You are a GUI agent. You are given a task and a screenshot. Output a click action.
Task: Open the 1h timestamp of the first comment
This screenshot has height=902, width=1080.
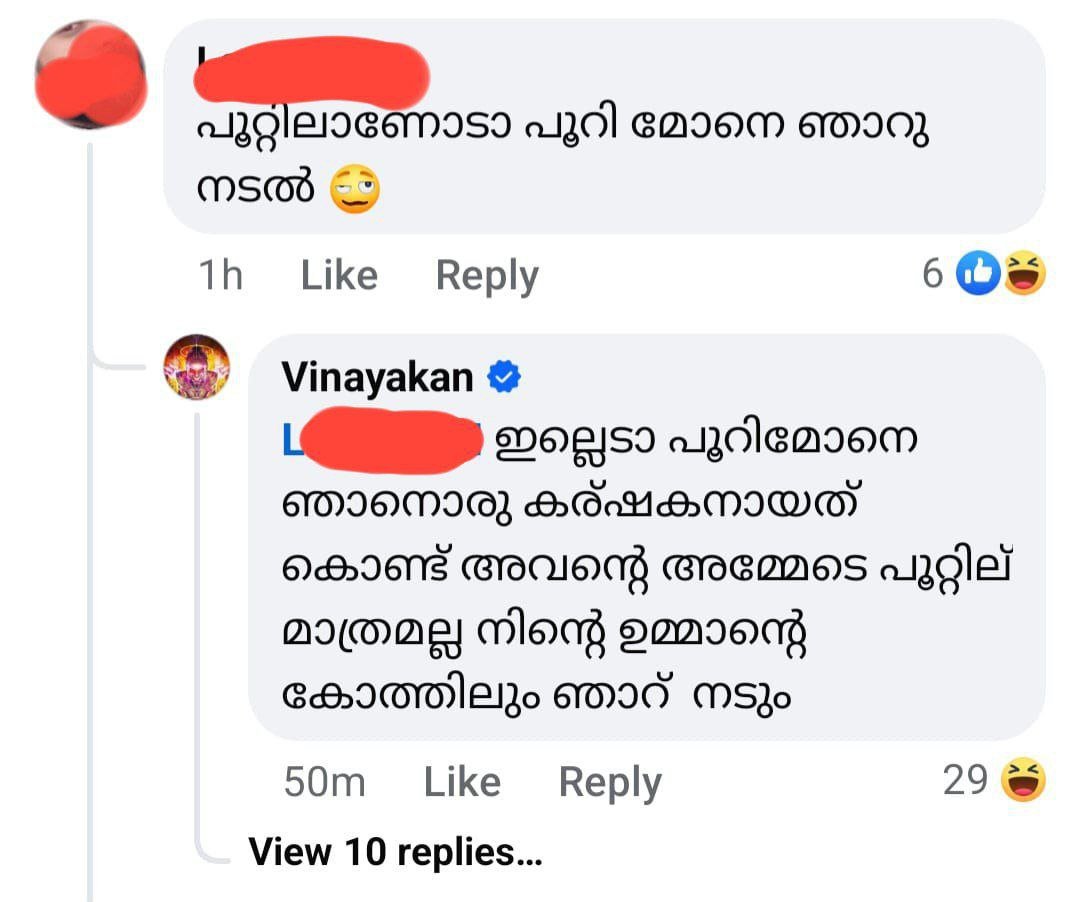pyautogui.click(x=221, y=275)
